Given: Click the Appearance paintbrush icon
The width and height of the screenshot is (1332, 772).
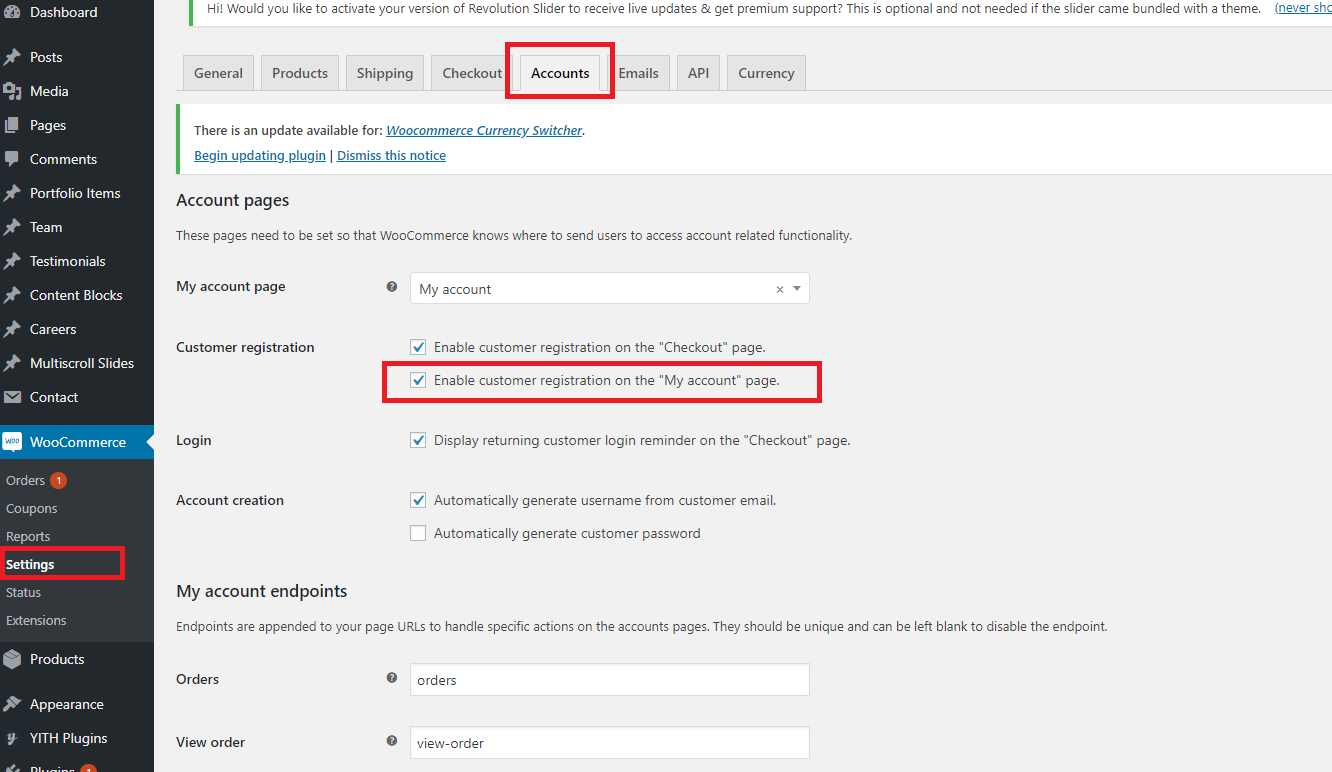Looking at the screenshot, I should (x=12, y=704).
